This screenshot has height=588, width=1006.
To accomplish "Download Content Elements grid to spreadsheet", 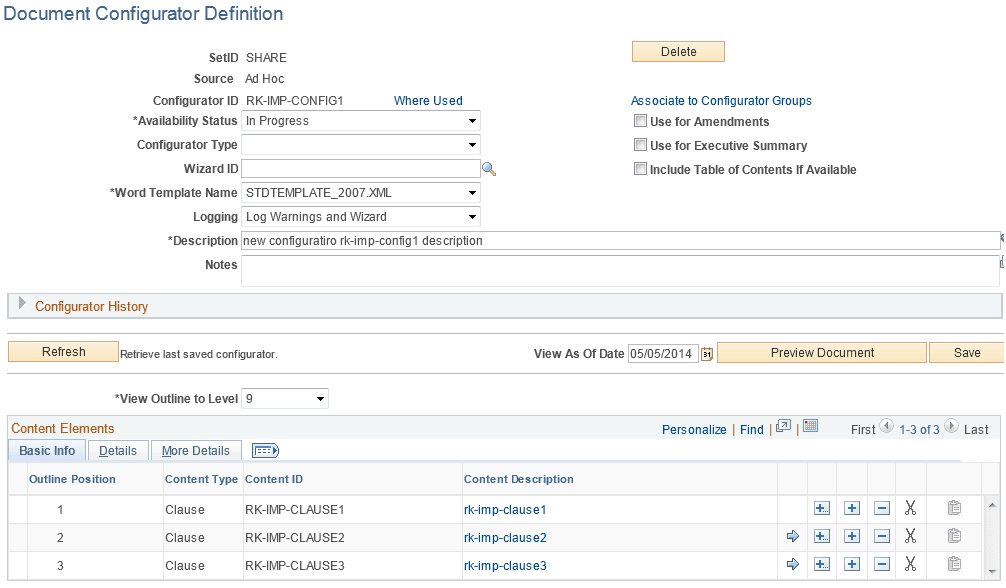I will pos(810,426).
